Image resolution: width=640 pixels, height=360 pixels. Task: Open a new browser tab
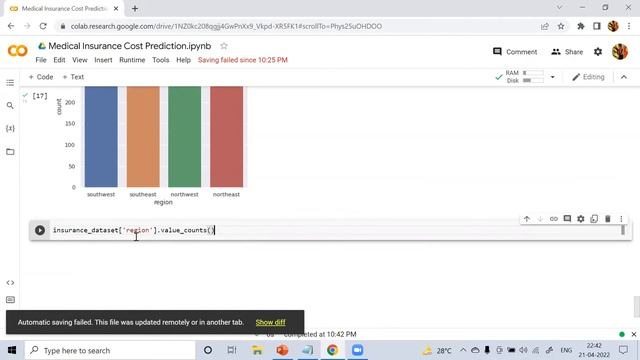[135, 8]
